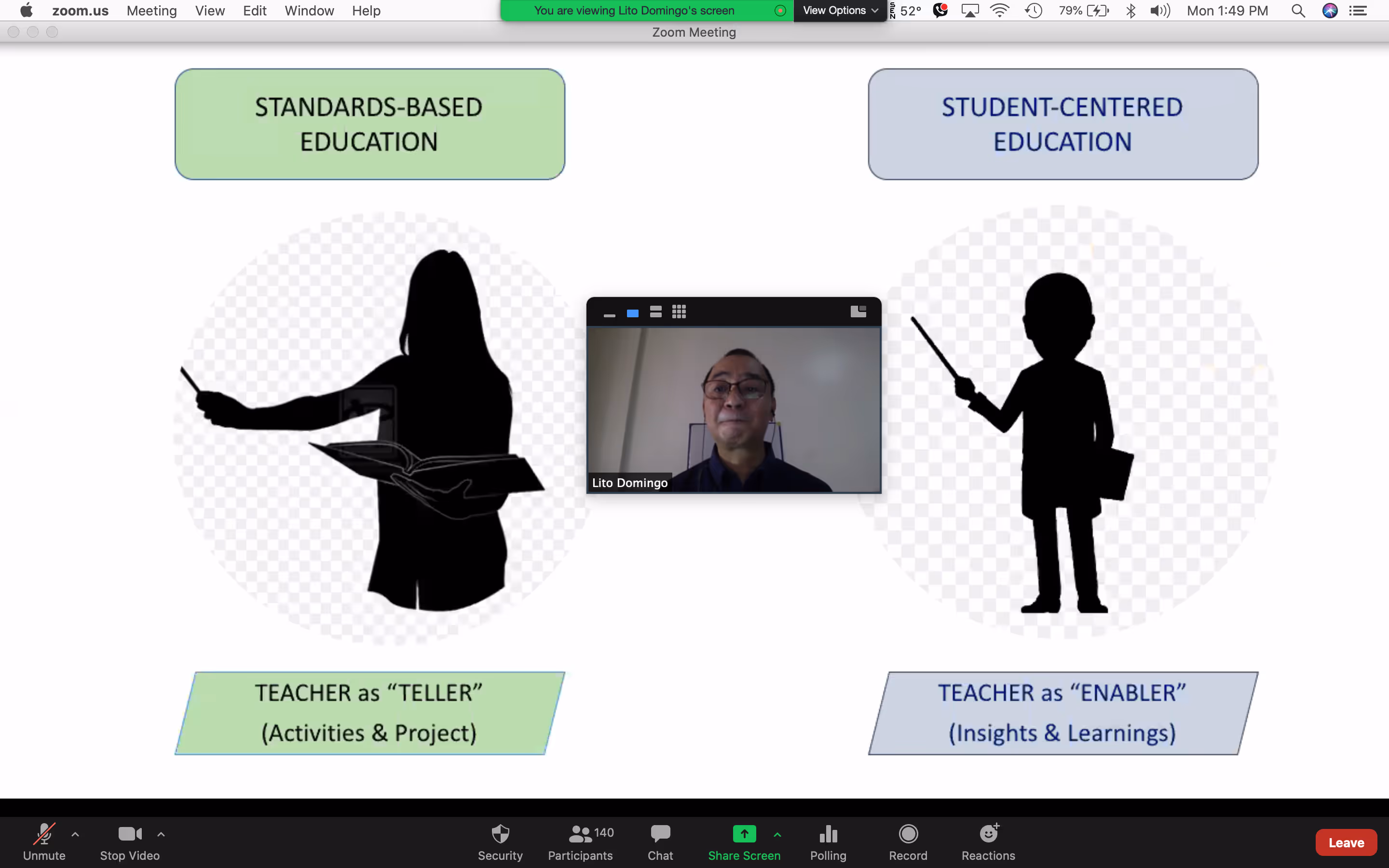This screenshot has width=1389, height=868.
Task: Click the 79% battery status
Action: [x=1084, y=10]
